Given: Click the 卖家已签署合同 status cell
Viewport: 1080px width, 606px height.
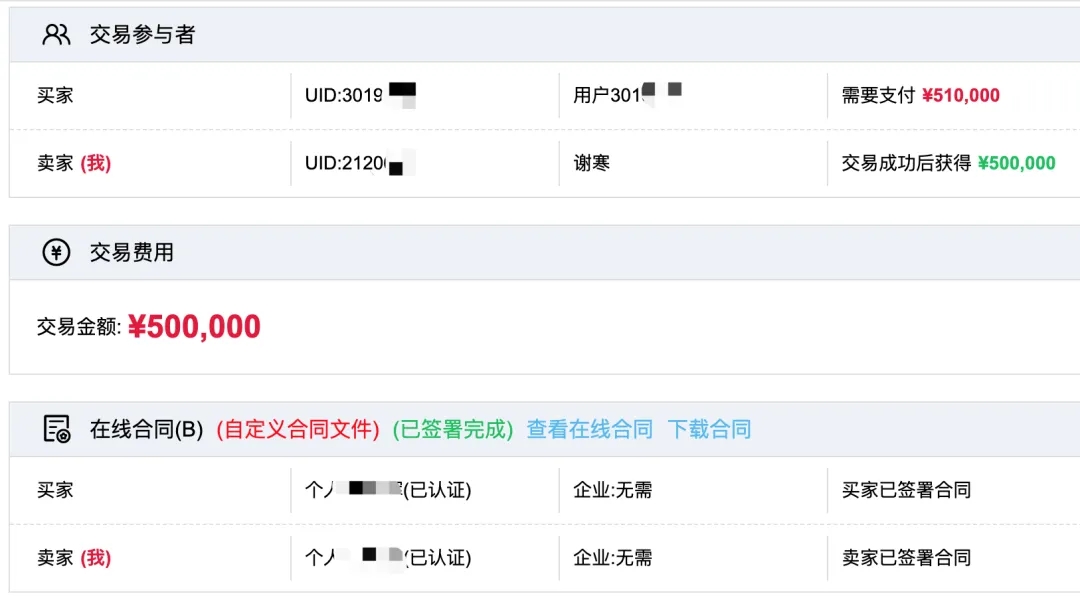Looking at the screenshot, I should click(x=906, y=558).
